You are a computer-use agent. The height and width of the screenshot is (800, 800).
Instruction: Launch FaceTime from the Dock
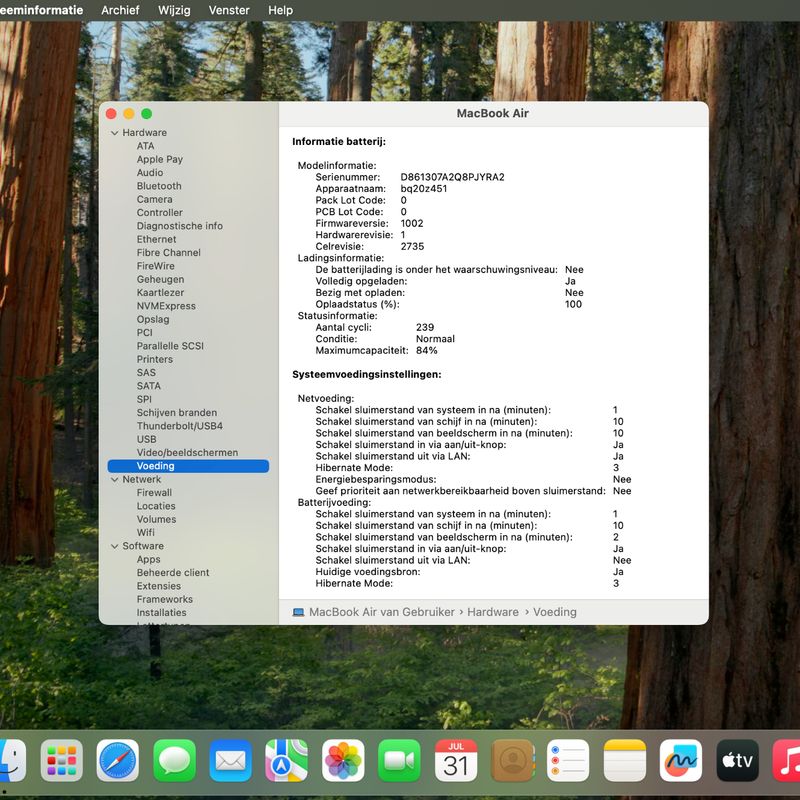point(399,760)
